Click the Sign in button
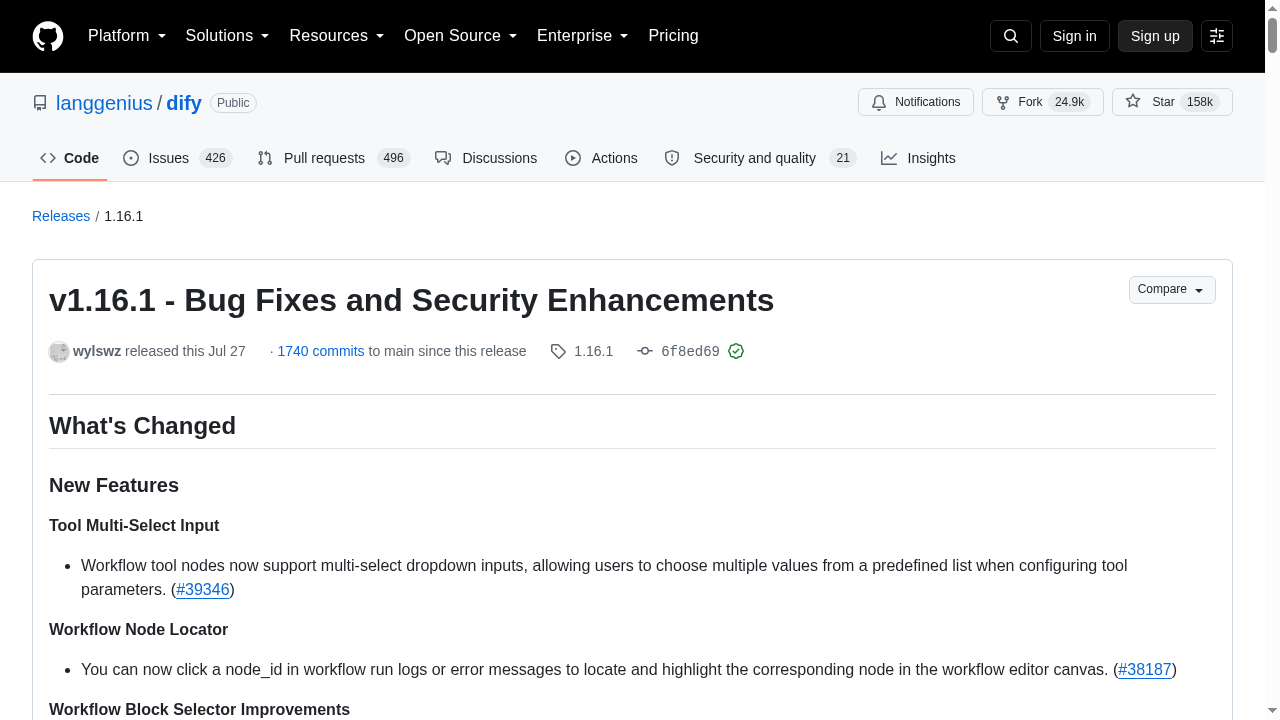This screenshot has width=1280, height=720. pos(1075,36)
